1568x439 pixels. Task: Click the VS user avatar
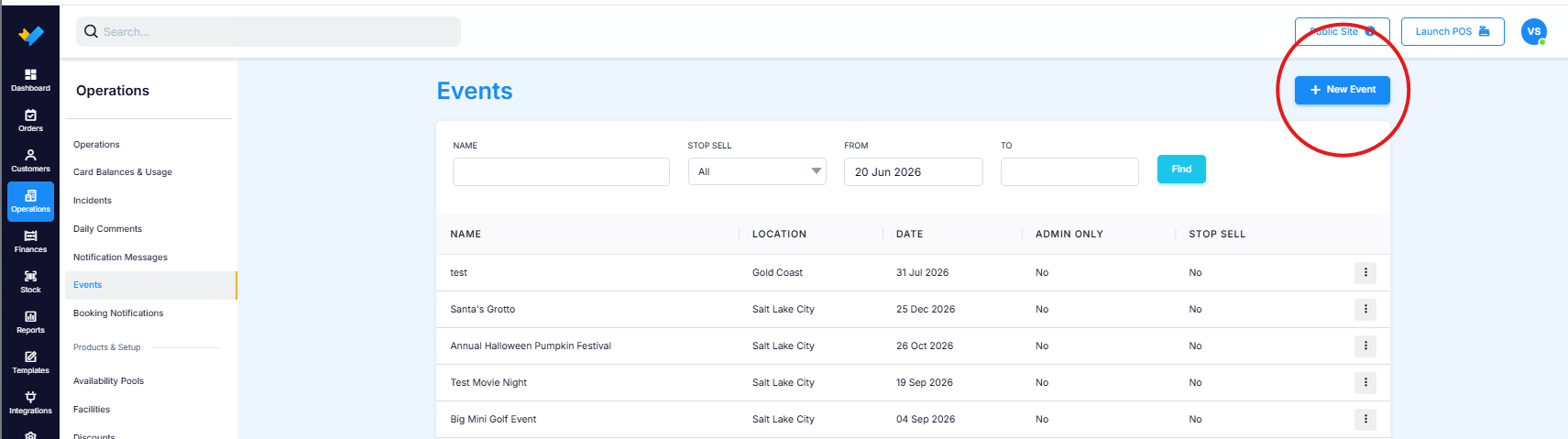[1533, 31]
